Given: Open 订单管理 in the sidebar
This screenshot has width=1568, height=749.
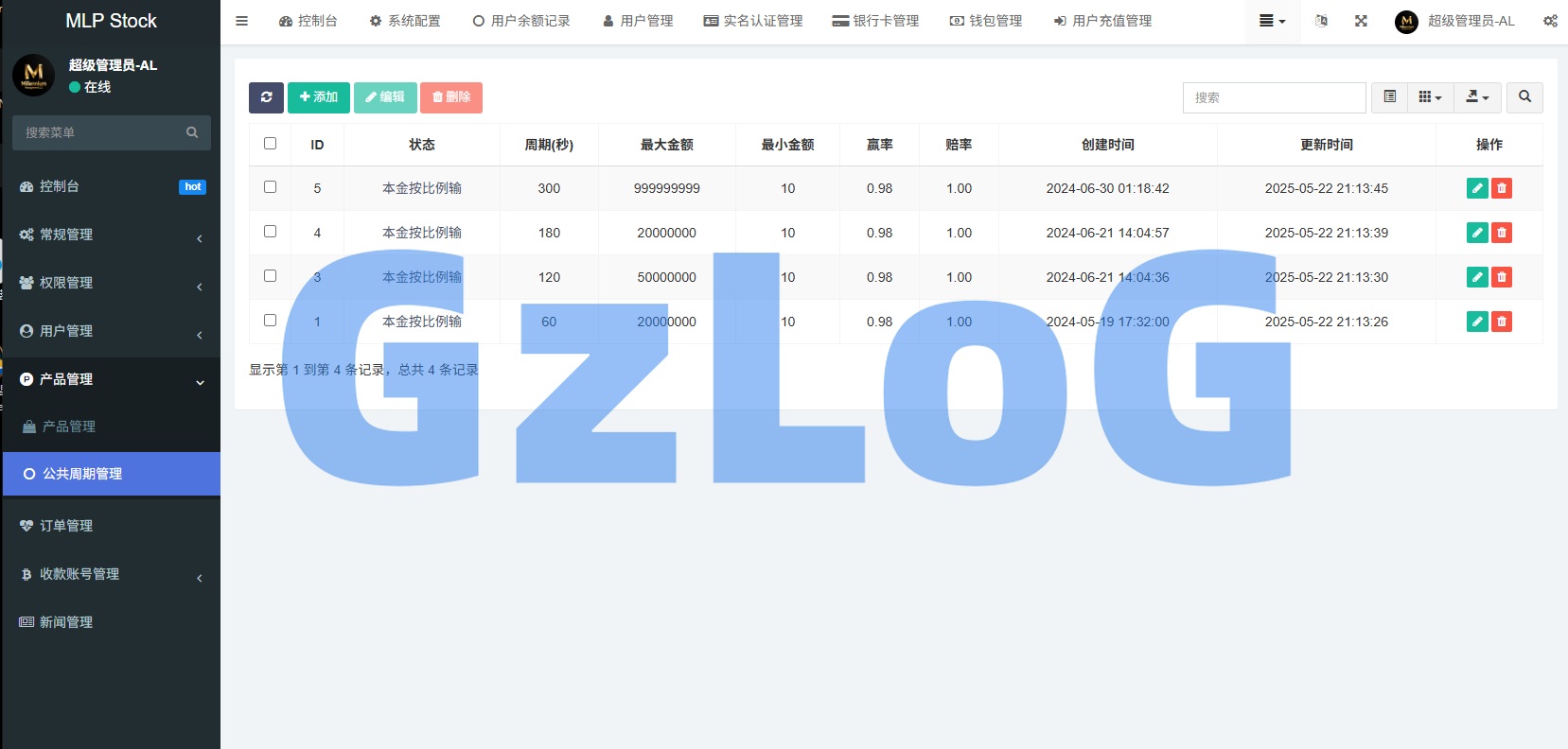Looking at the screenshot, I should pyautogui.click(x=66, y=526).
